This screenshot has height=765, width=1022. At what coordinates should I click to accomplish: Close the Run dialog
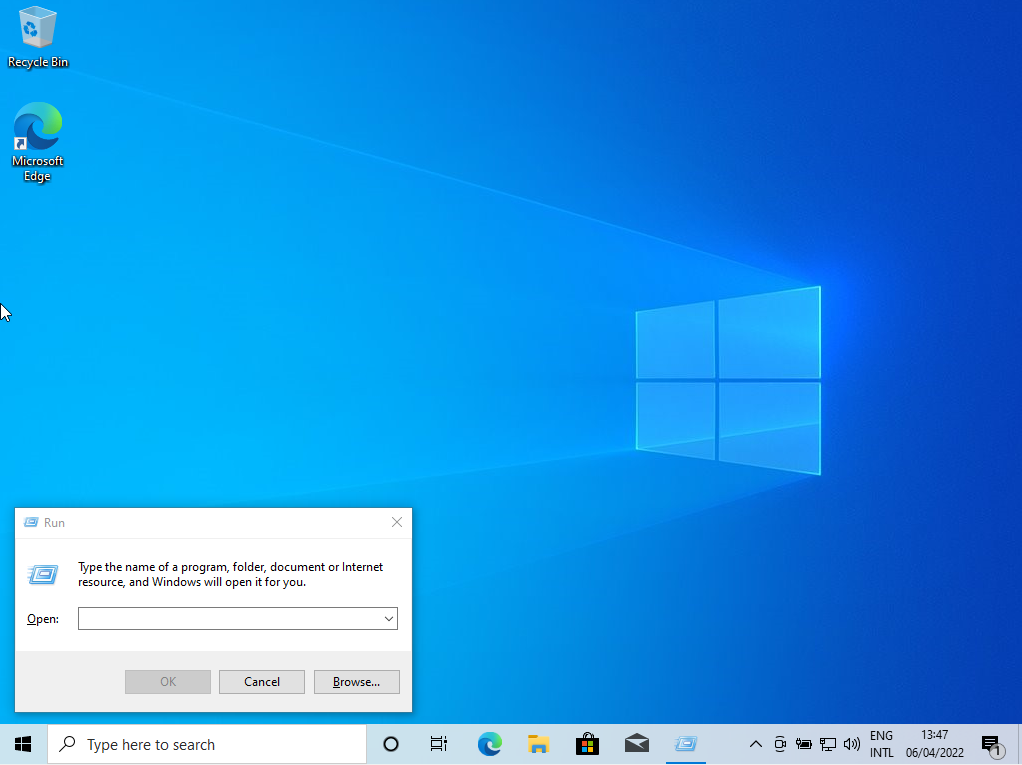click(x=397, y=523)
